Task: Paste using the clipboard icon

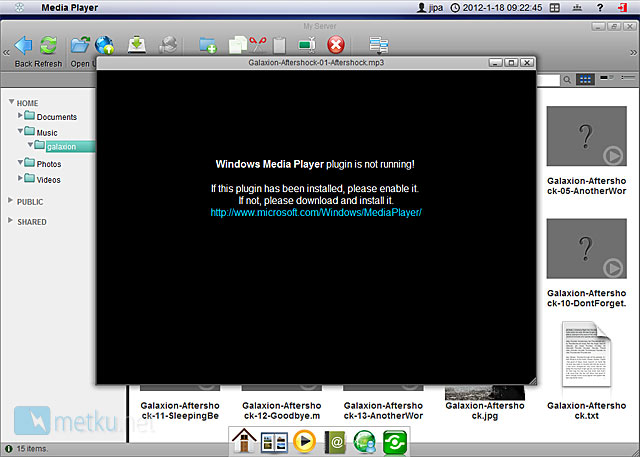Action: [x=280, y=45]
